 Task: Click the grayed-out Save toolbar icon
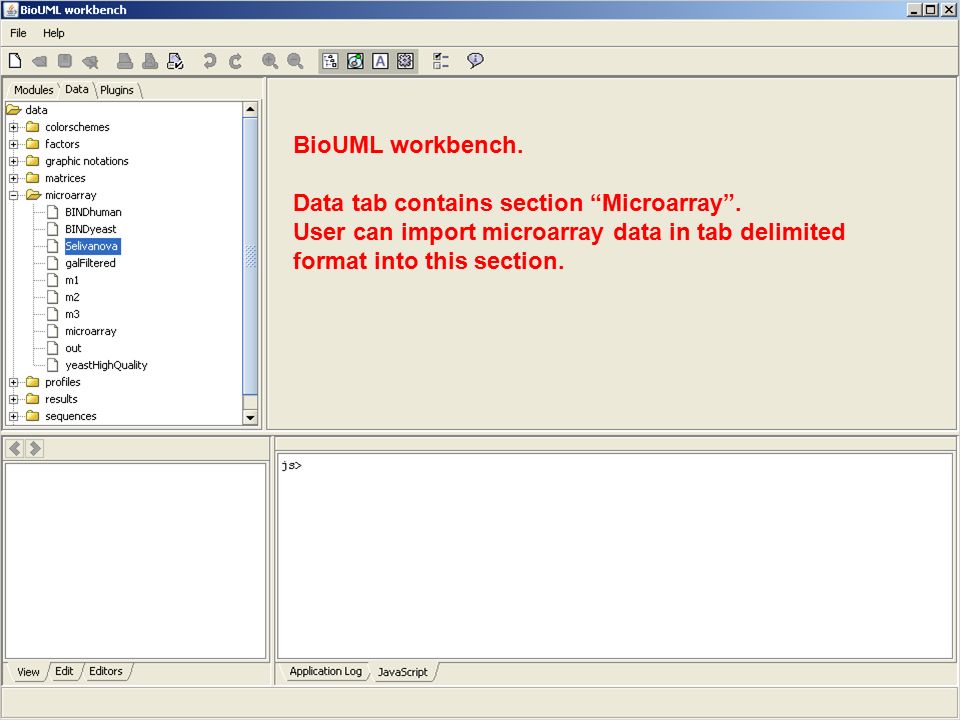[x=65, y=61]
